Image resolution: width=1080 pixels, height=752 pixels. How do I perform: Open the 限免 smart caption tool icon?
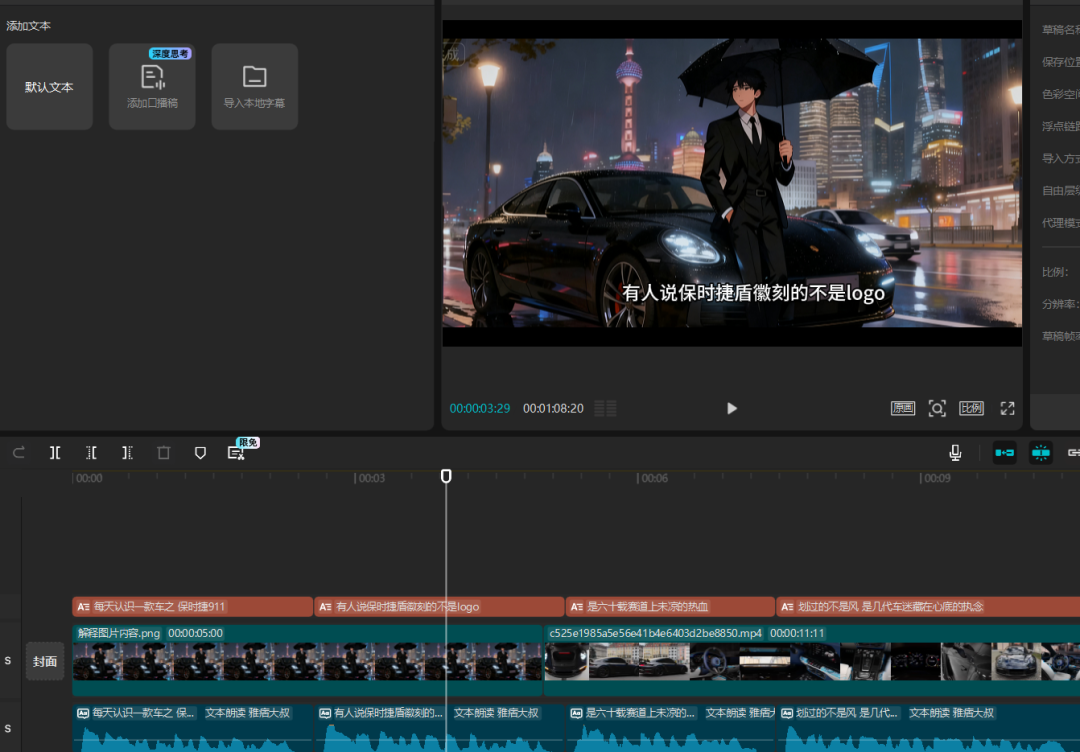(x=236, y=453)
